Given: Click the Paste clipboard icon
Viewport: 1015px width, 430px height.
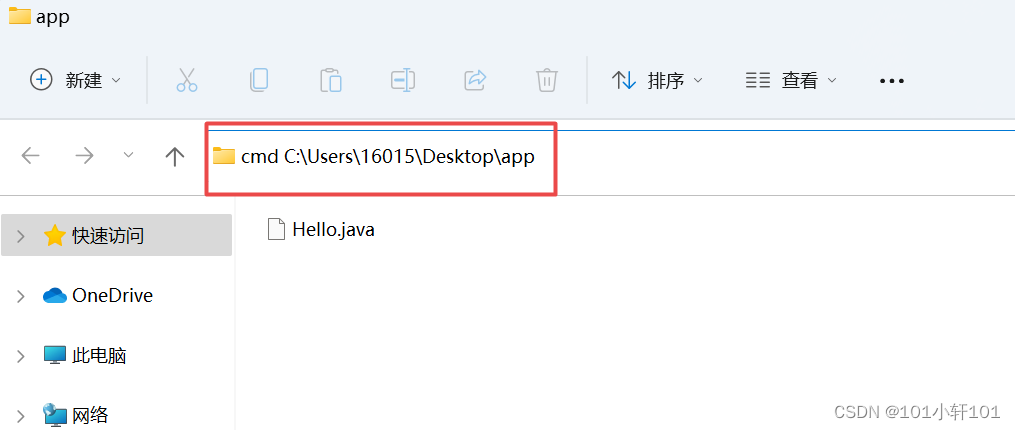Looking at the screenshot, I should pos(331,80).
